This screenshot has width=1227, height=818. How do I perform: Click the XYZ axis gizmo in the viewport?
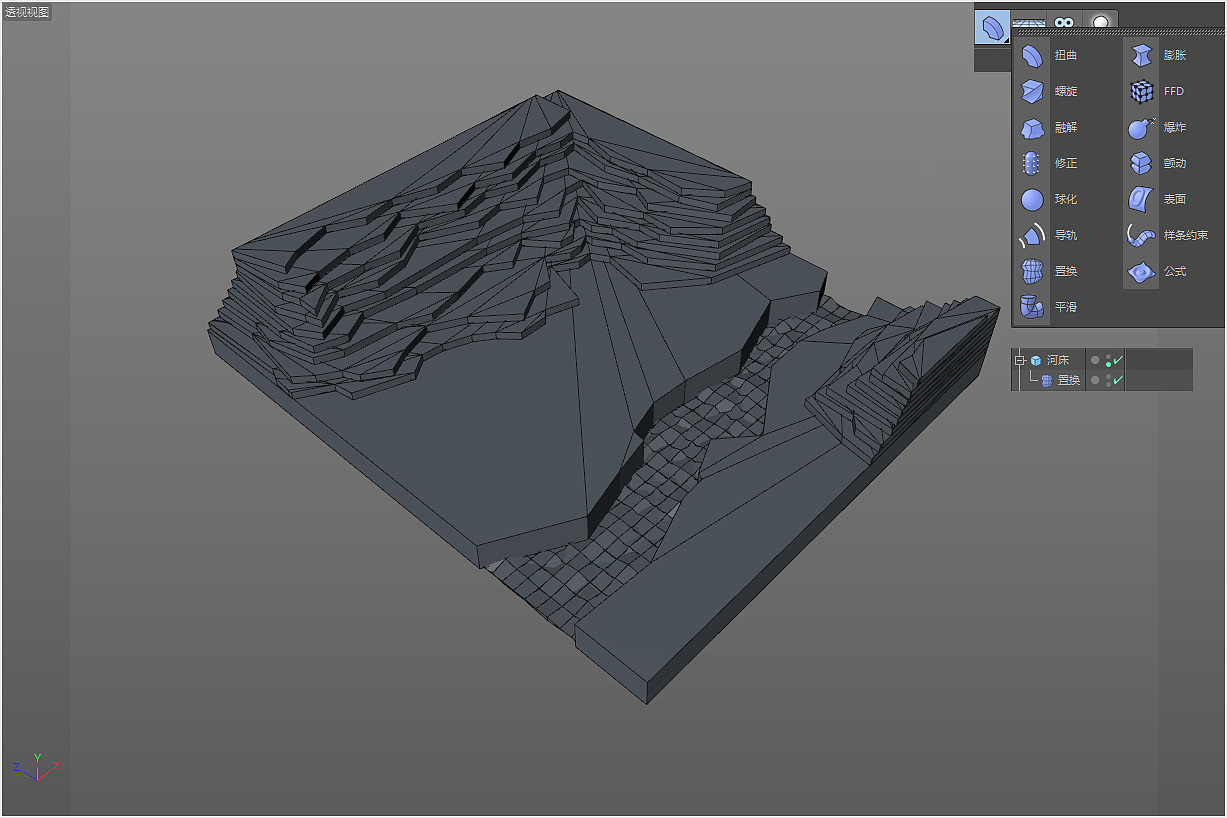coord(37,767)
